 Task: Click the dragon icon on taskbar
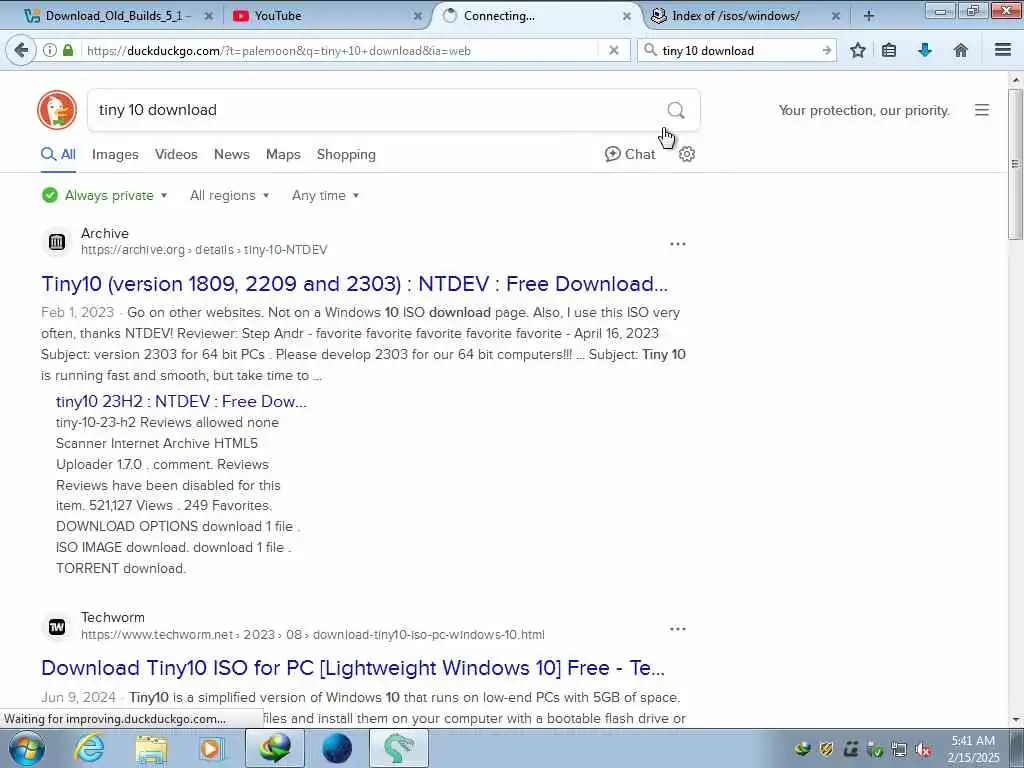coord(399,748)
